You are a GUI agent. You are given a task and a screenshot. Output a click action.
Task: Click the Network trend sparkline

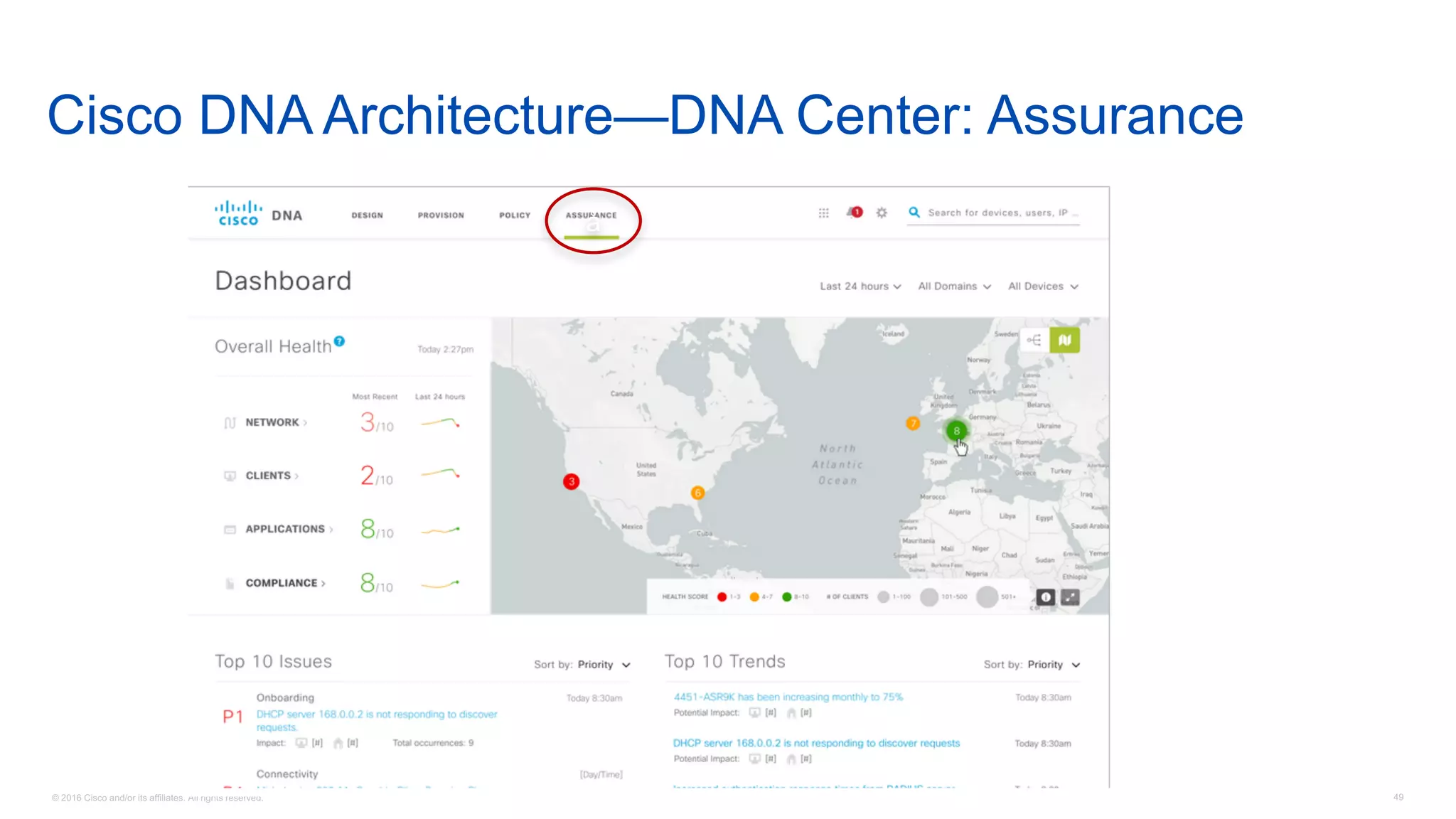(x=441, y=423)
